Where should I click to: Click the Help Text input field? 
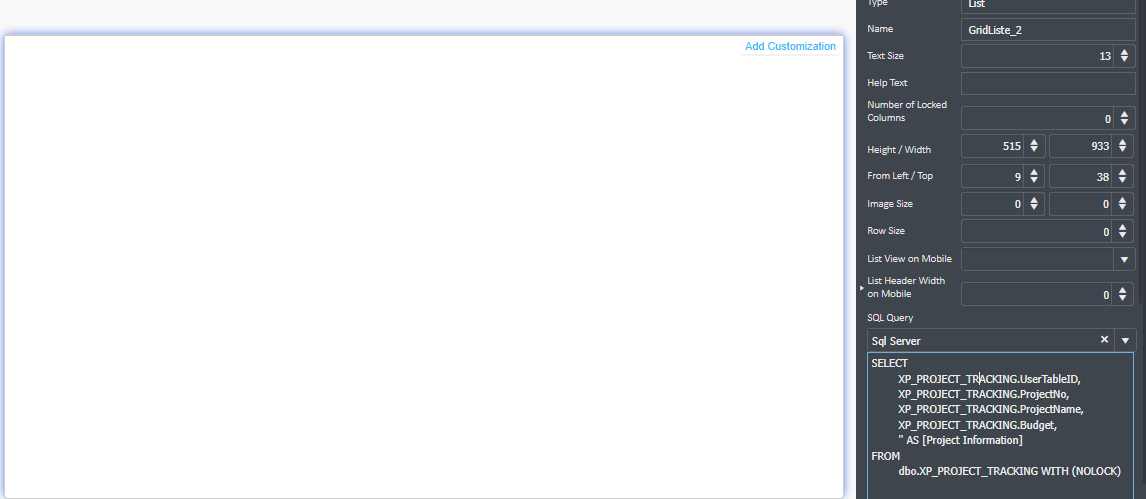1048,83
